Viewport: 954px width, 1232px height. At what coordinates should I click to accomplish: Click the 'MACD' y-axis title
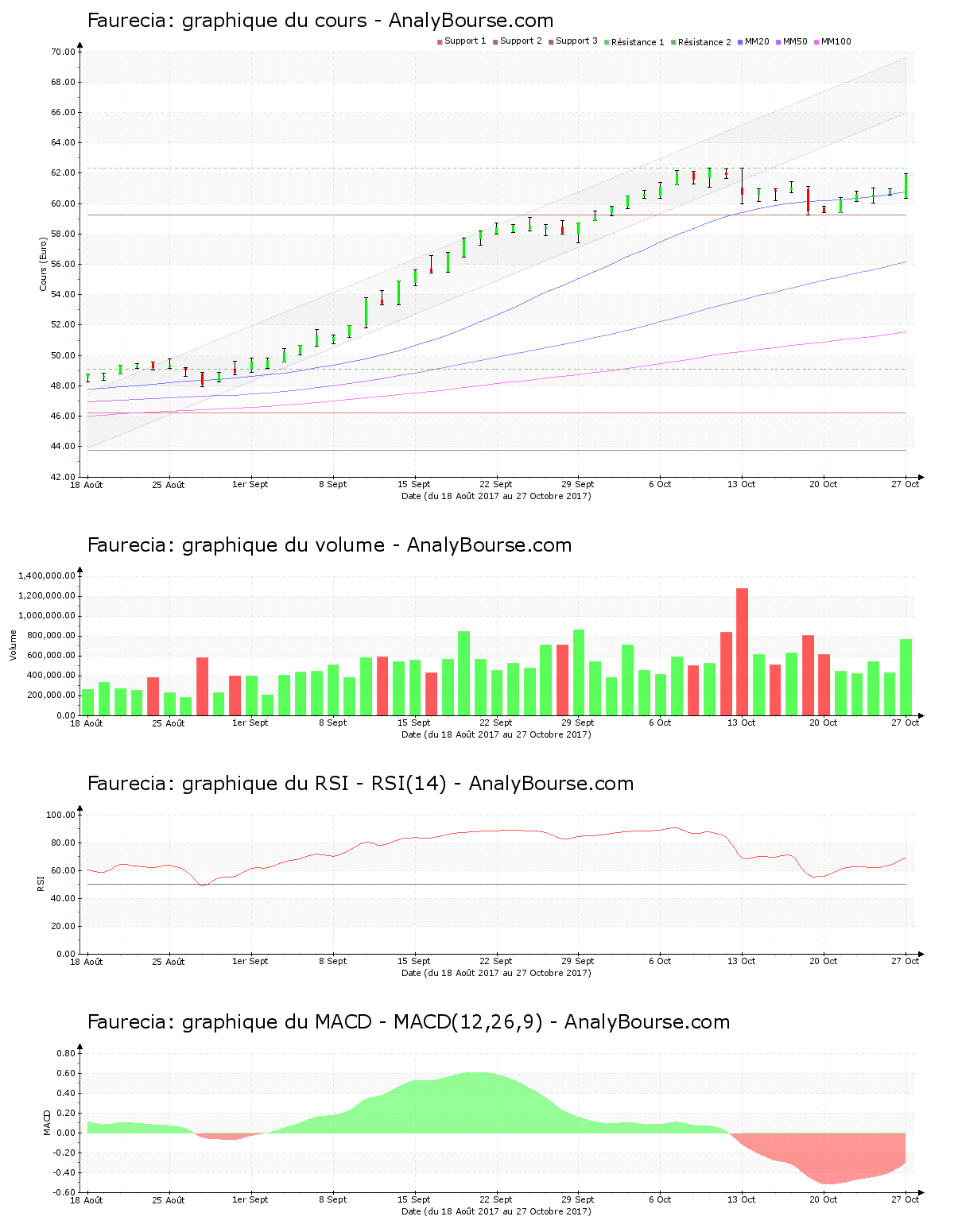[x=47, y=1122]
